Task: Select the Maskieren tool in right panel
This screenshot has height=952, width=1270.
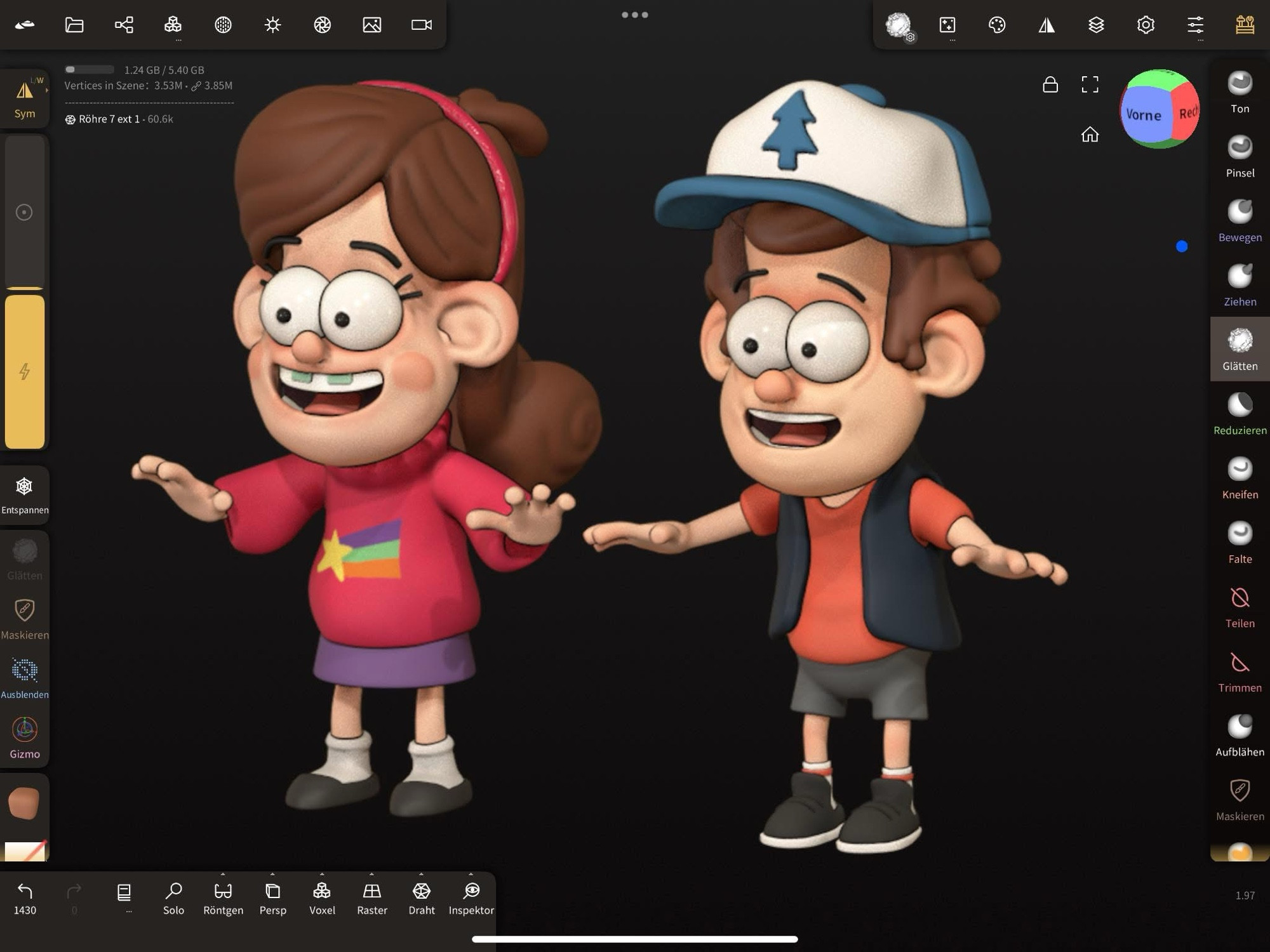Action: coord(1240,800)
